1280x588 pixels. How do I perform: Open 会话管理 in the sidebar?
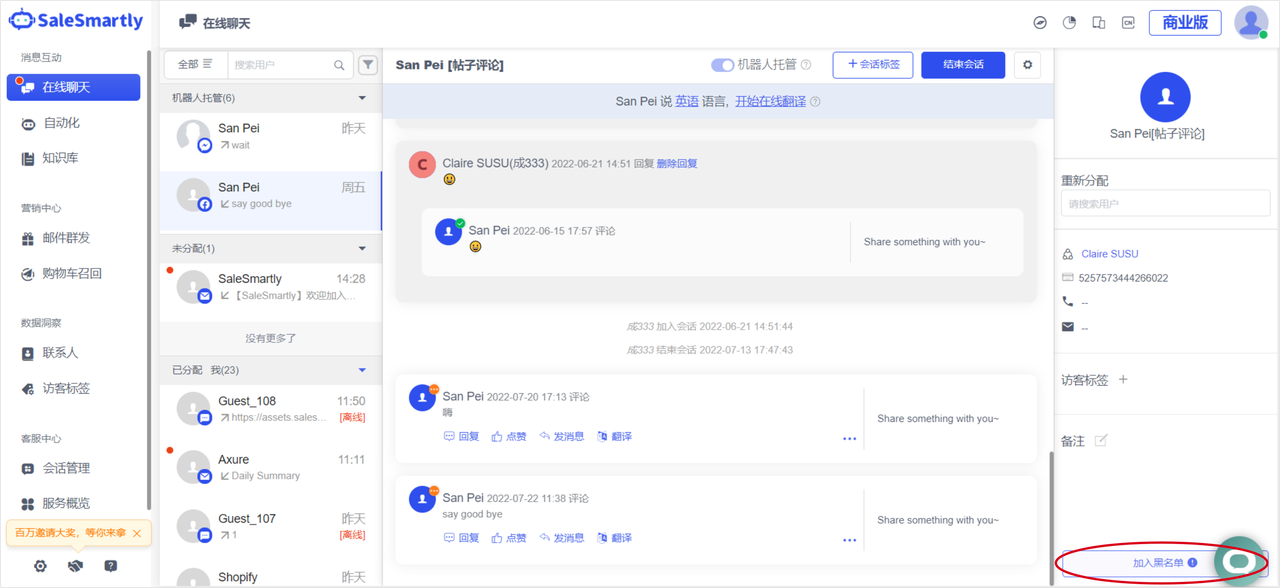click(66, 468)
